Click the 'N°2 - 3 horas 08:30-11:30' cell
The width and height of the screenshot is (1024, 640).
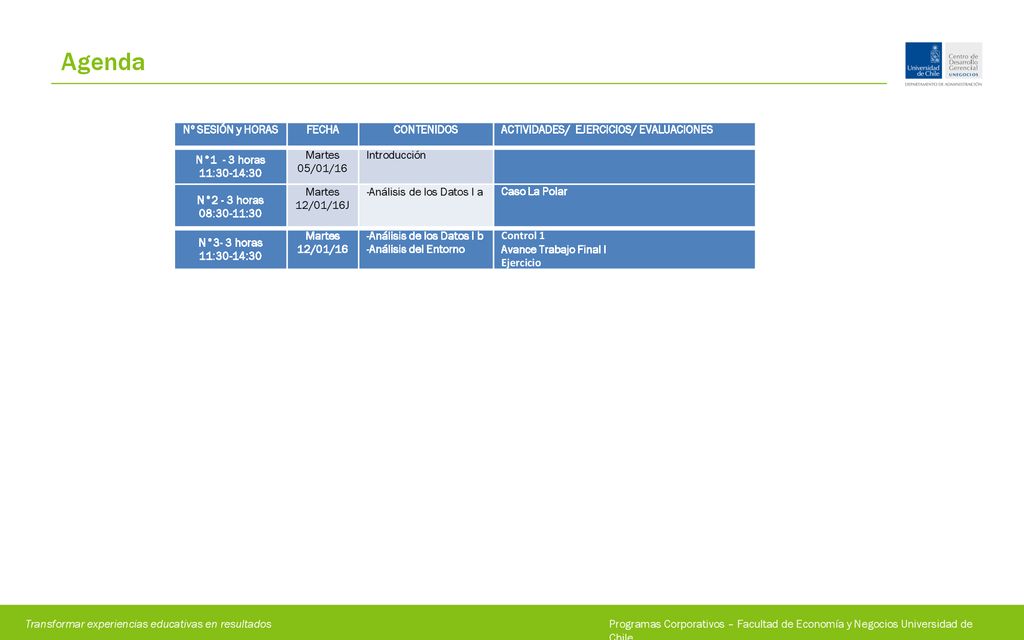click(x=231, y=206)
